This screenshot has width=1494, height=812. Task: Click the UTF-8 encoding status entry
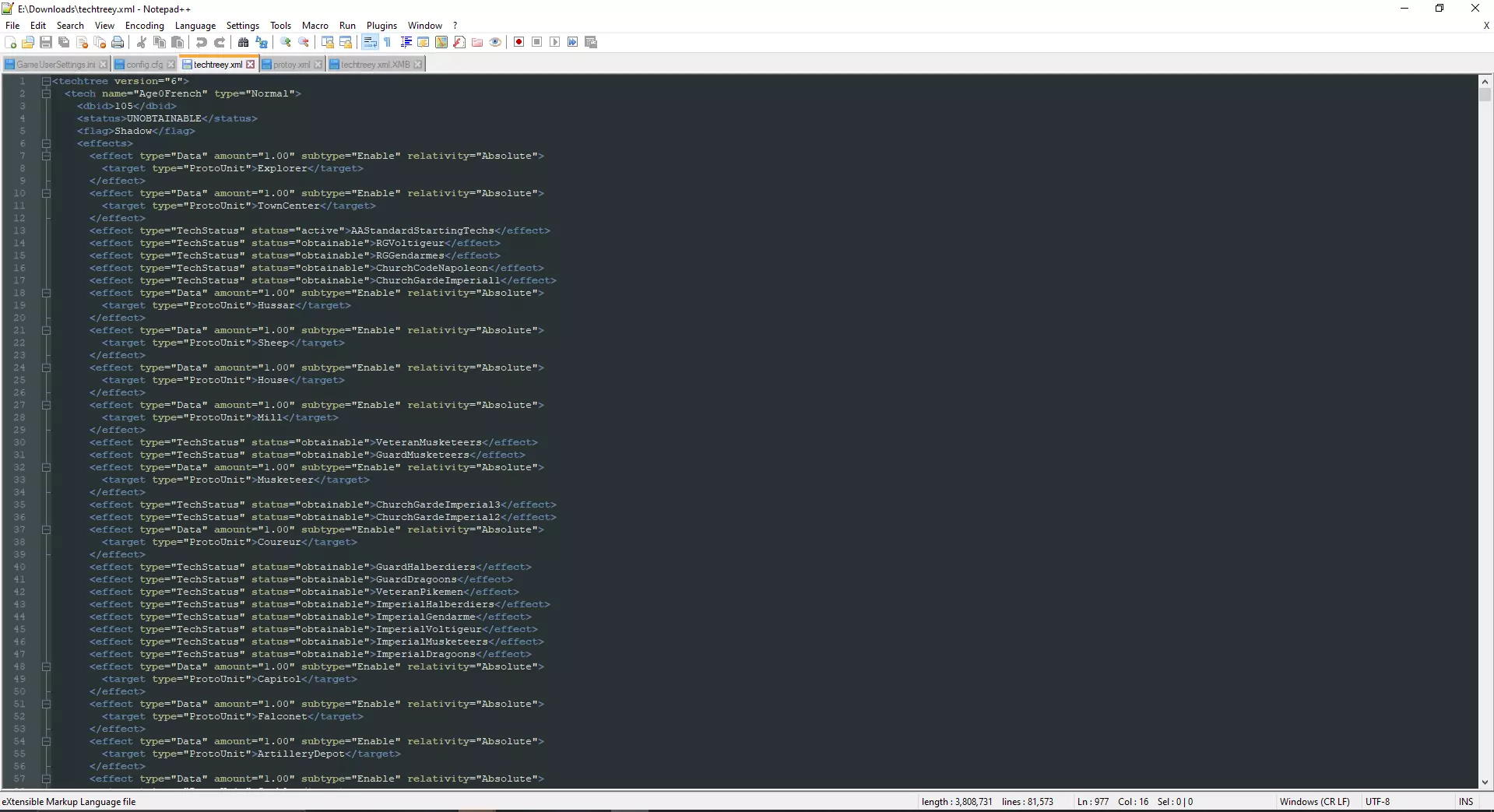[1377, 802]
